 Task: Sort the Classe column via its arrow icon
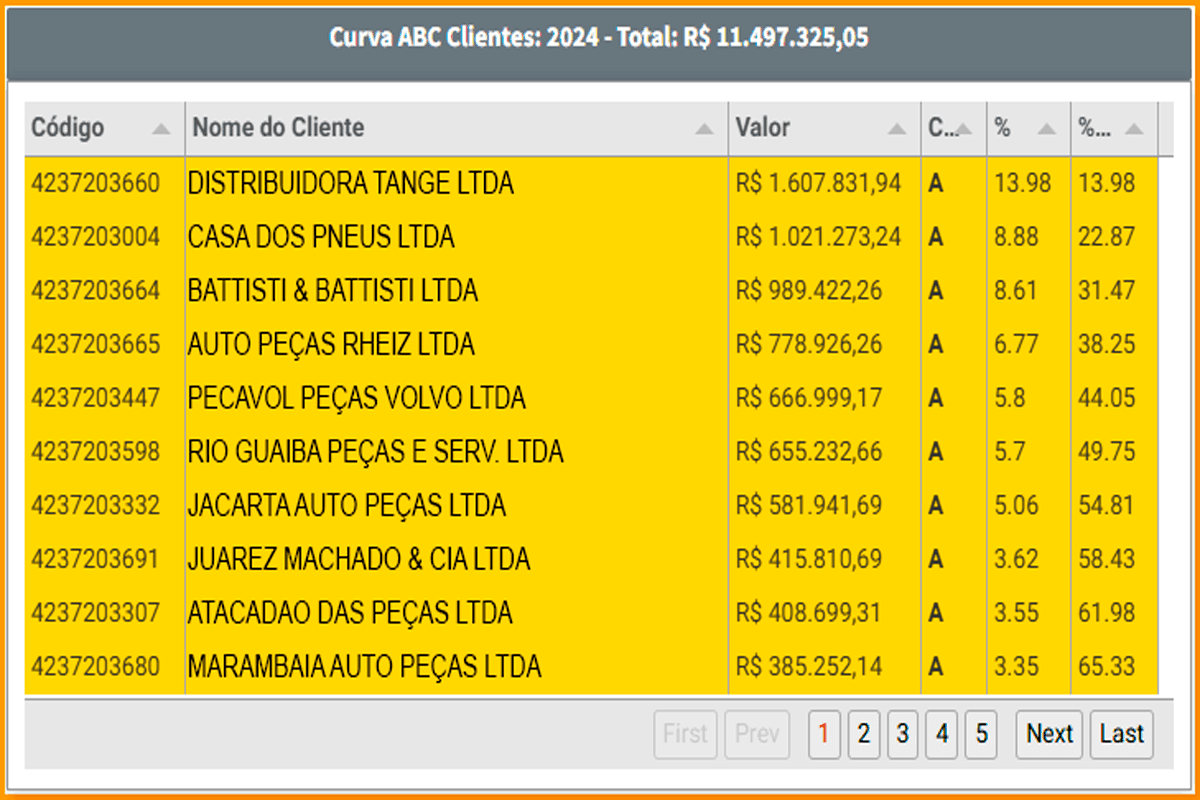click(x=963, y=128)
